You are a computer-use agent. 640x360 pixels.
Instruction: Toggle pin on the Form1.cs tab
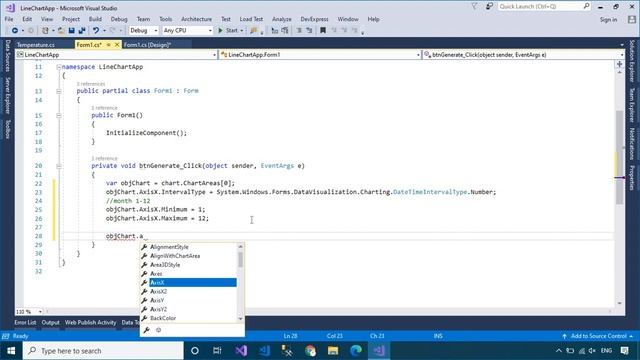109,45
